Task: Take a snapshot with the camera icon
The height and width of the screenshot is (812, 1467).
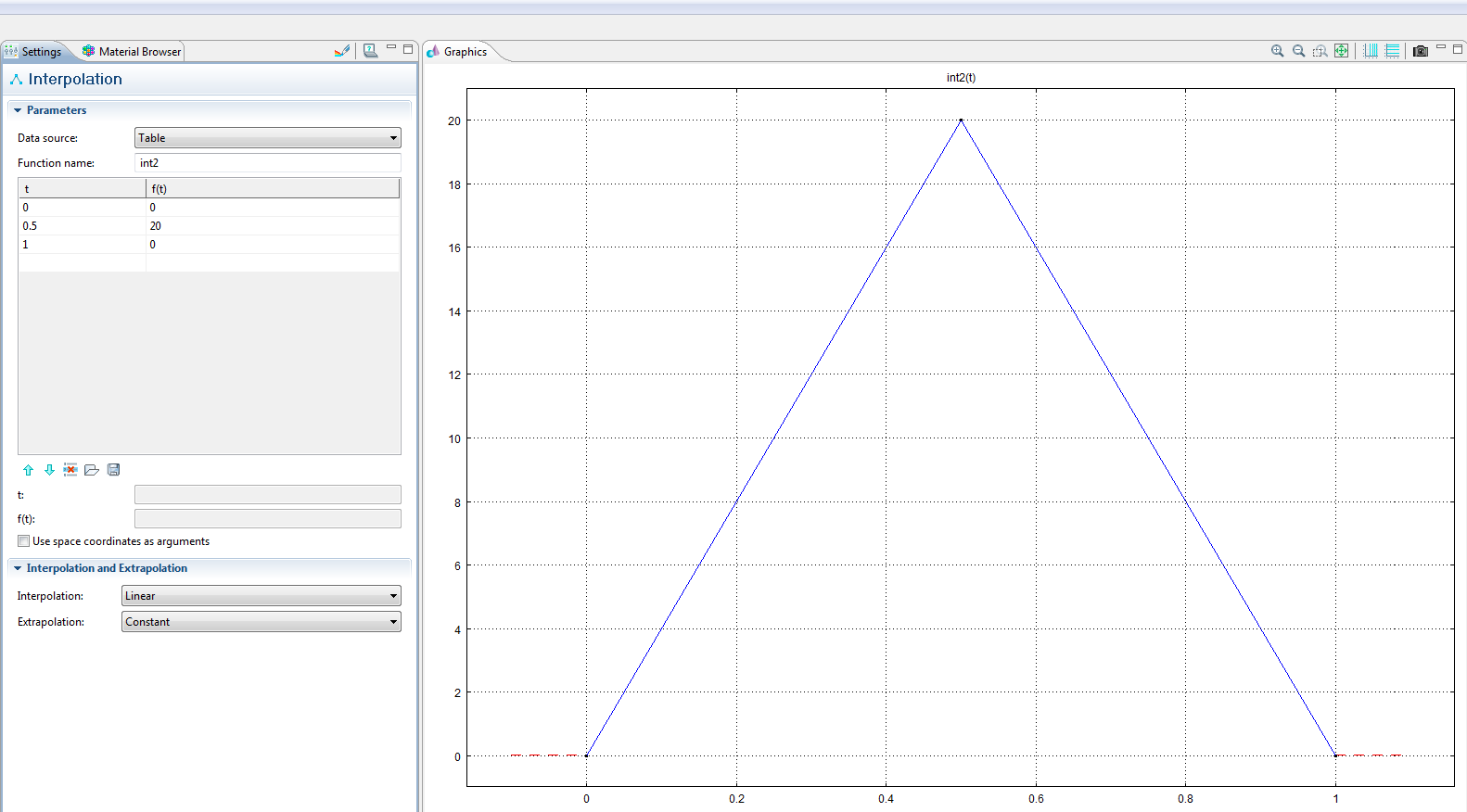Action: coord(1420,51)
